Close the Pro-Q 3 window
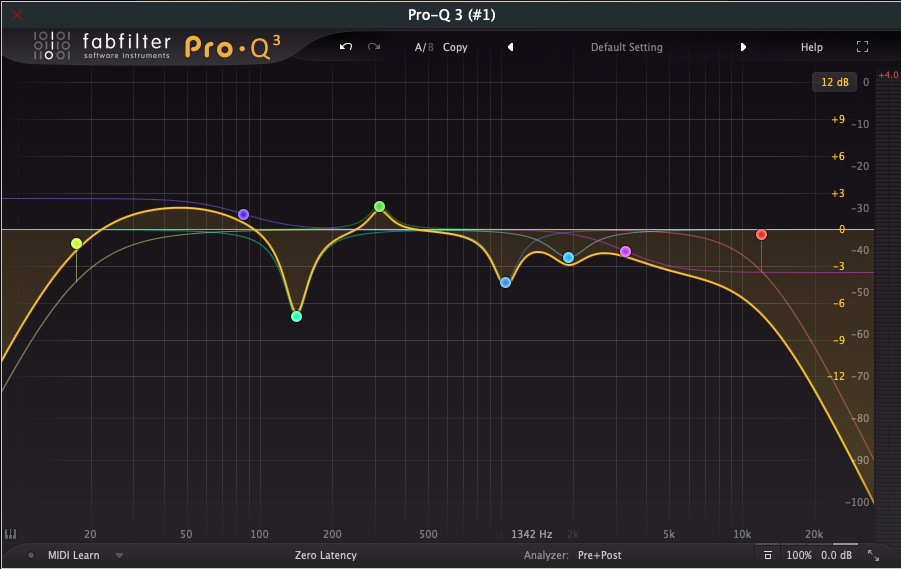Viewport: 901px width, 569px height. [x=17, y=15]
